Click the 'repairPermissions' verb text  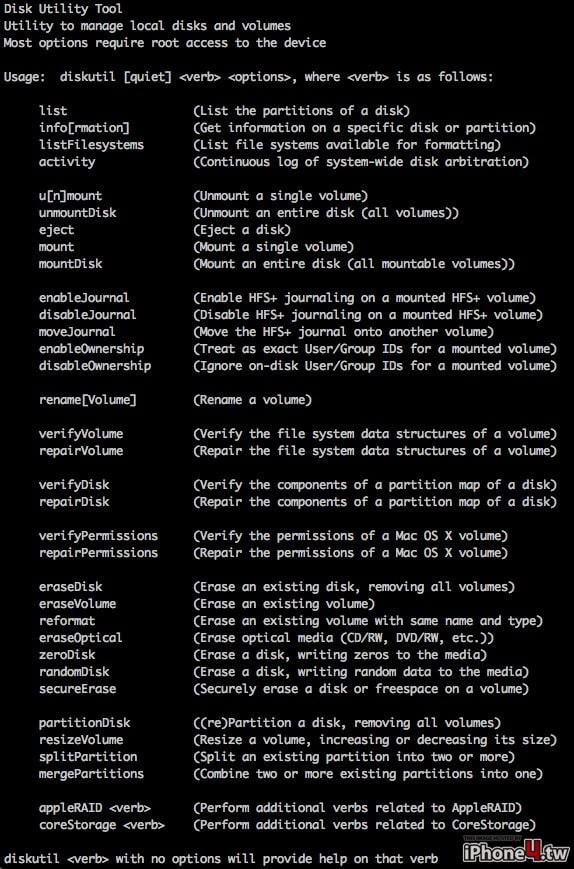pyautogui.click(x=98, y=553)
